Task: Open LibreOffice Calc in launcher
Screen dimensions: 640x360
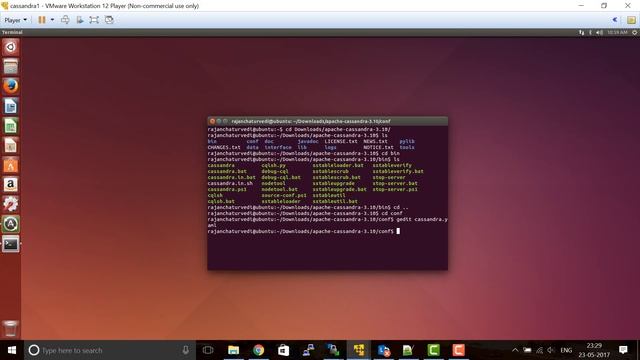Action: click(11, 126)
